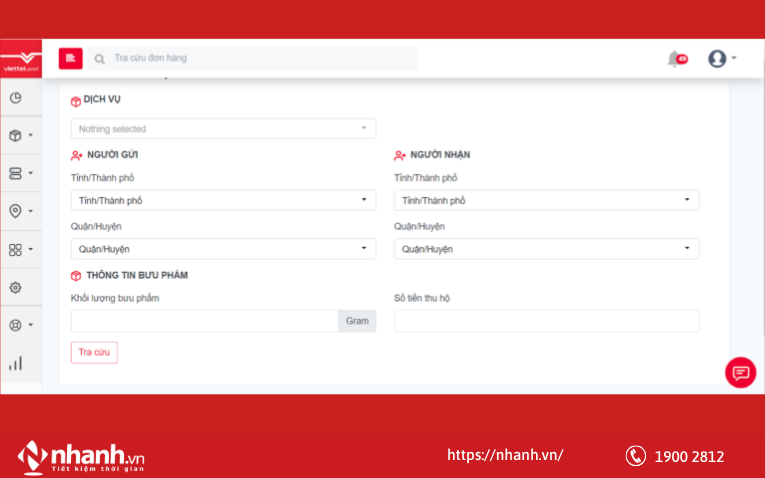The height and width of the screenshot is (478, 765).
Task: Expand the location pin sidebar menu
Action: (x=20, y=211)
